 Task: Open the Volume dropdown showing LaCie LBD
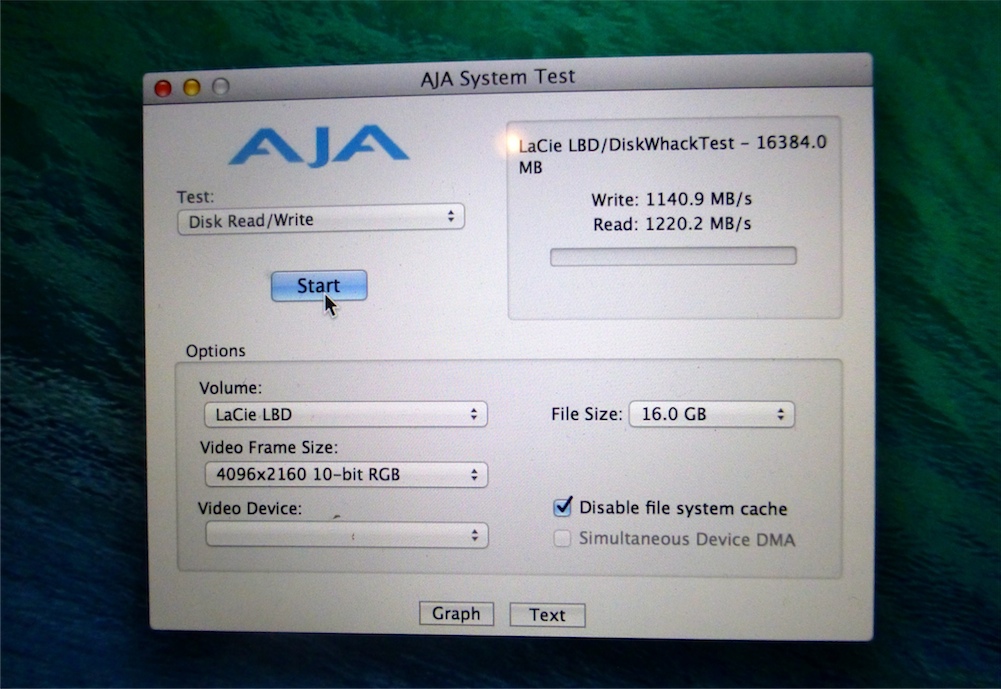point(345,414)
